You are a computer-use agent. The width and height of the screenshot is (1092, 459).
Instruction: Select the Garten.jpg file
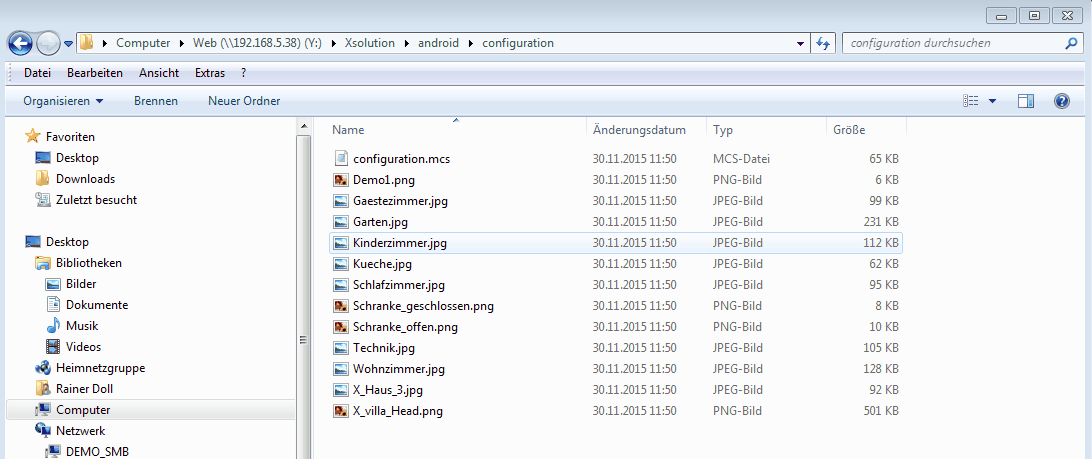(380, 222)
